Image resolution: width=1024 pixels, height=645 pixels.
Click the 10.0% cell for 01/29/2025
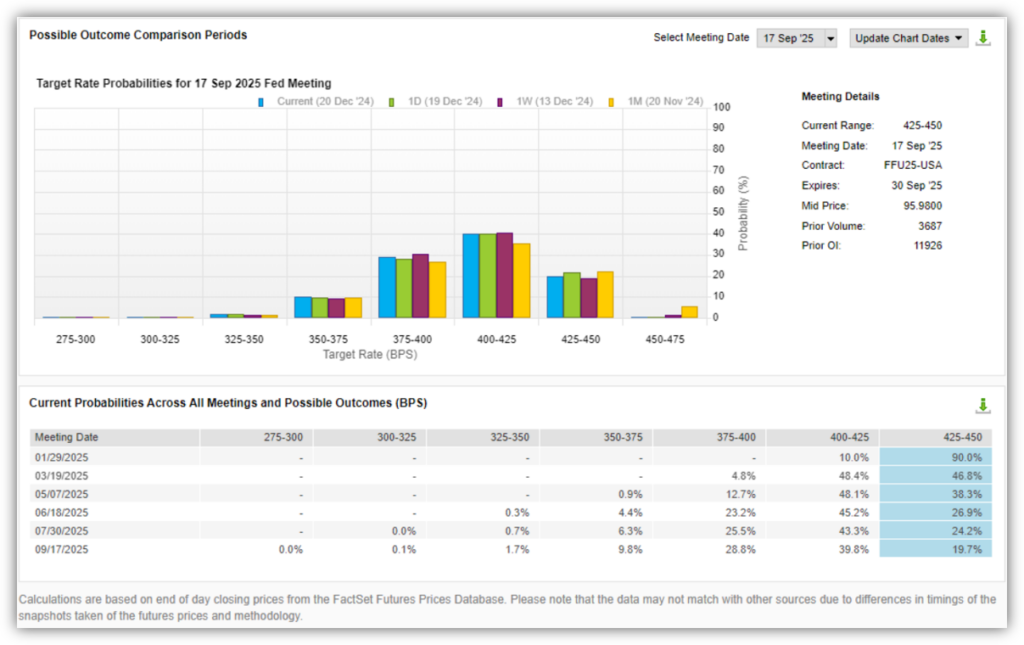coord(823,458)
